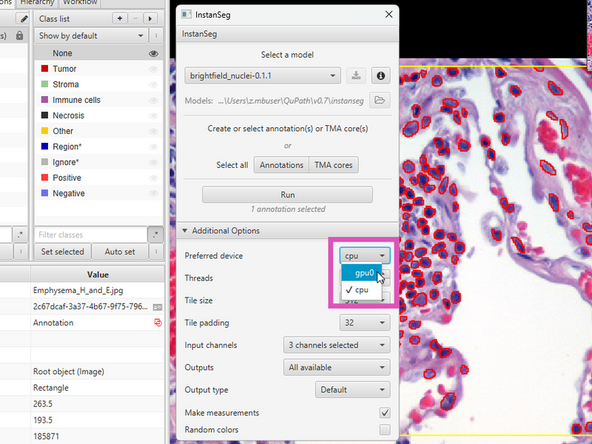592x444 pixels.
Task: Add a class with the plus button
Action: coord(120,18)
